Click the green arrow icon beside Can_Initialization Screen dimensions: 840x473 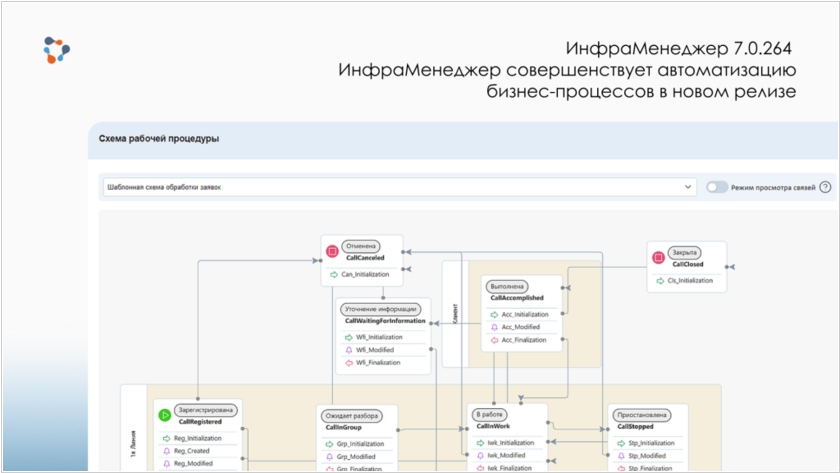333,274
